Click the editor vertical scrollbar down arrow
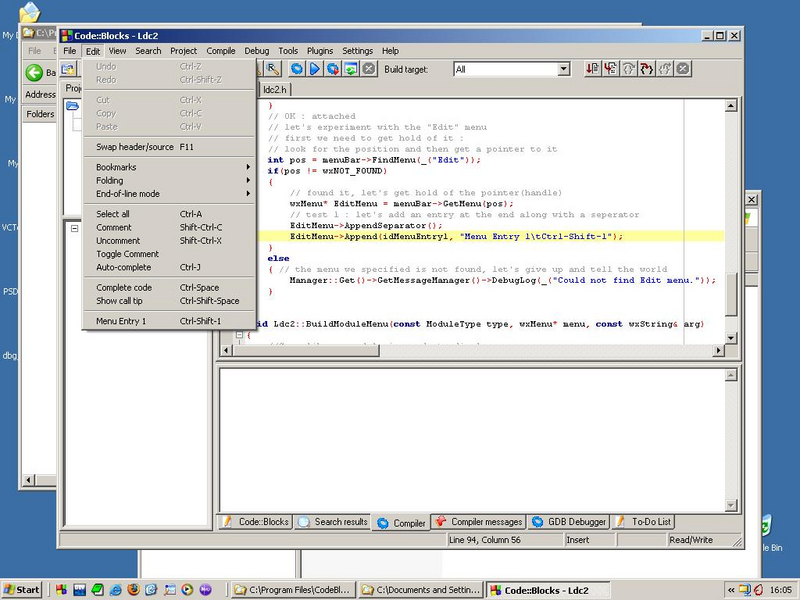 [x=731, y=338]
